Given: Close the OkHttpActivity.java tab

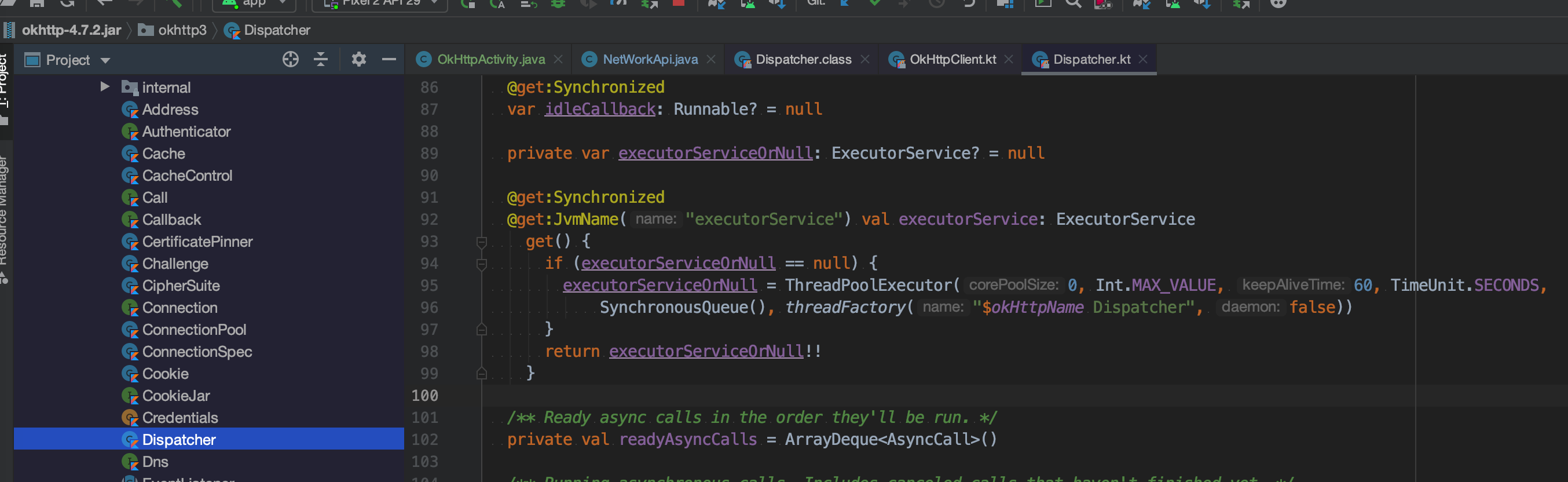Looking at the screenshot, I should click(x=558, y=59).
